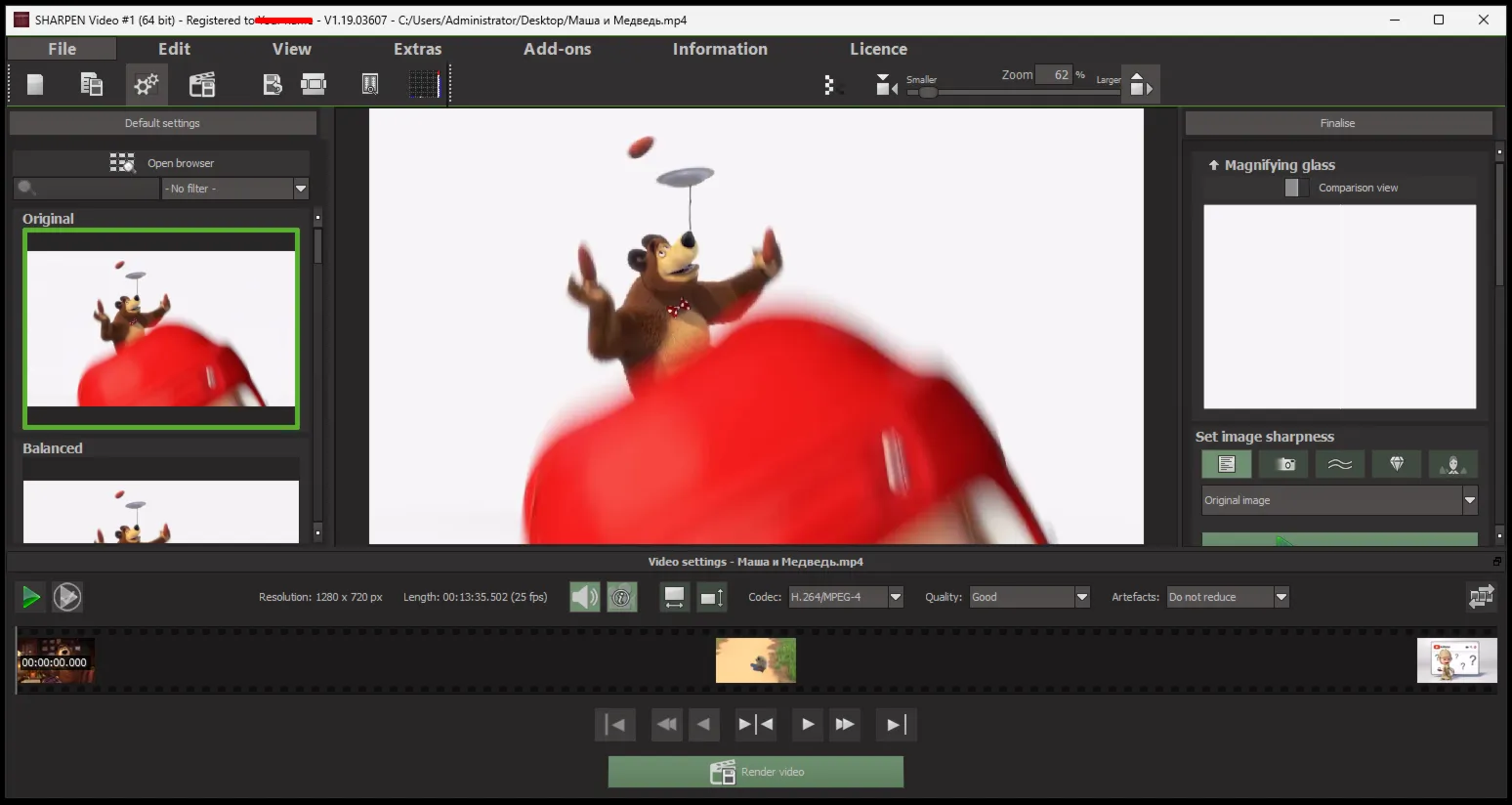Select the waves haze sharpness icon
Screen dimensions: 1512x805
1340,464
